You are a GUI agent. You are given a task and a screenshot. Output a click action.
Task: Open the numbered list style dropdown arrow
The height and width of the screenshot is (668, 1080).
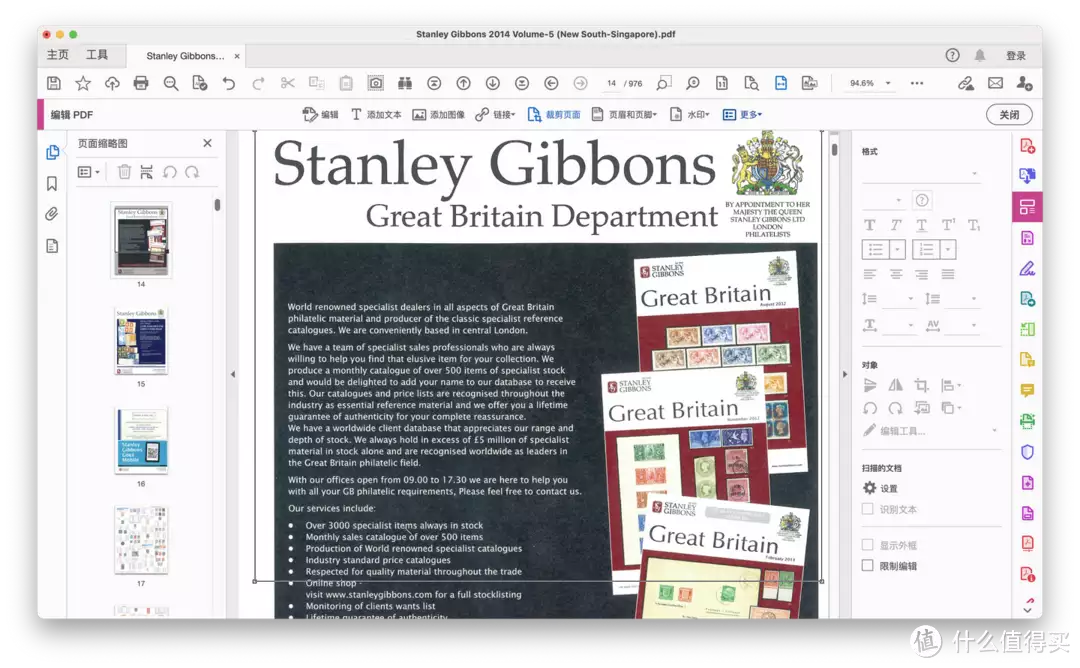[948, 249]
